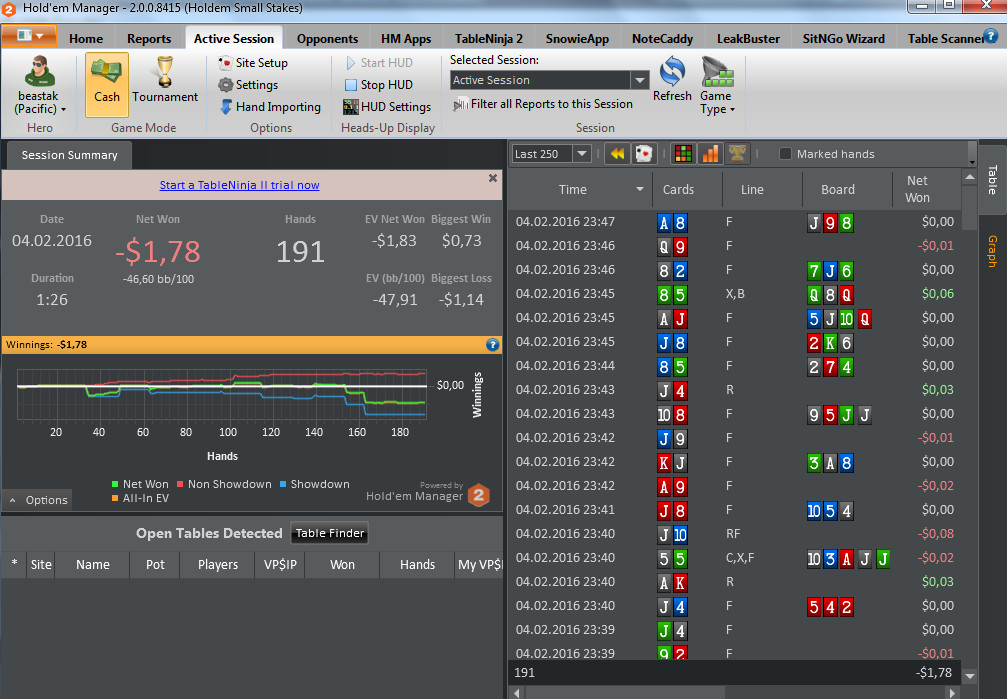Click the Start HUD button
Image resolution: width=1007 pixels, height=699 pixels.
coord(379,63)
